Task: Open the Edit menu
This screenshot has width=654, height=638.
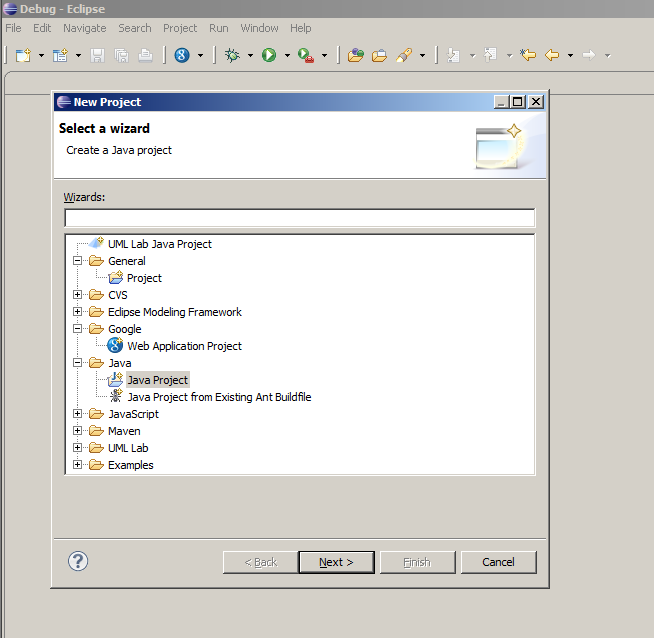Action: [42, 28]
